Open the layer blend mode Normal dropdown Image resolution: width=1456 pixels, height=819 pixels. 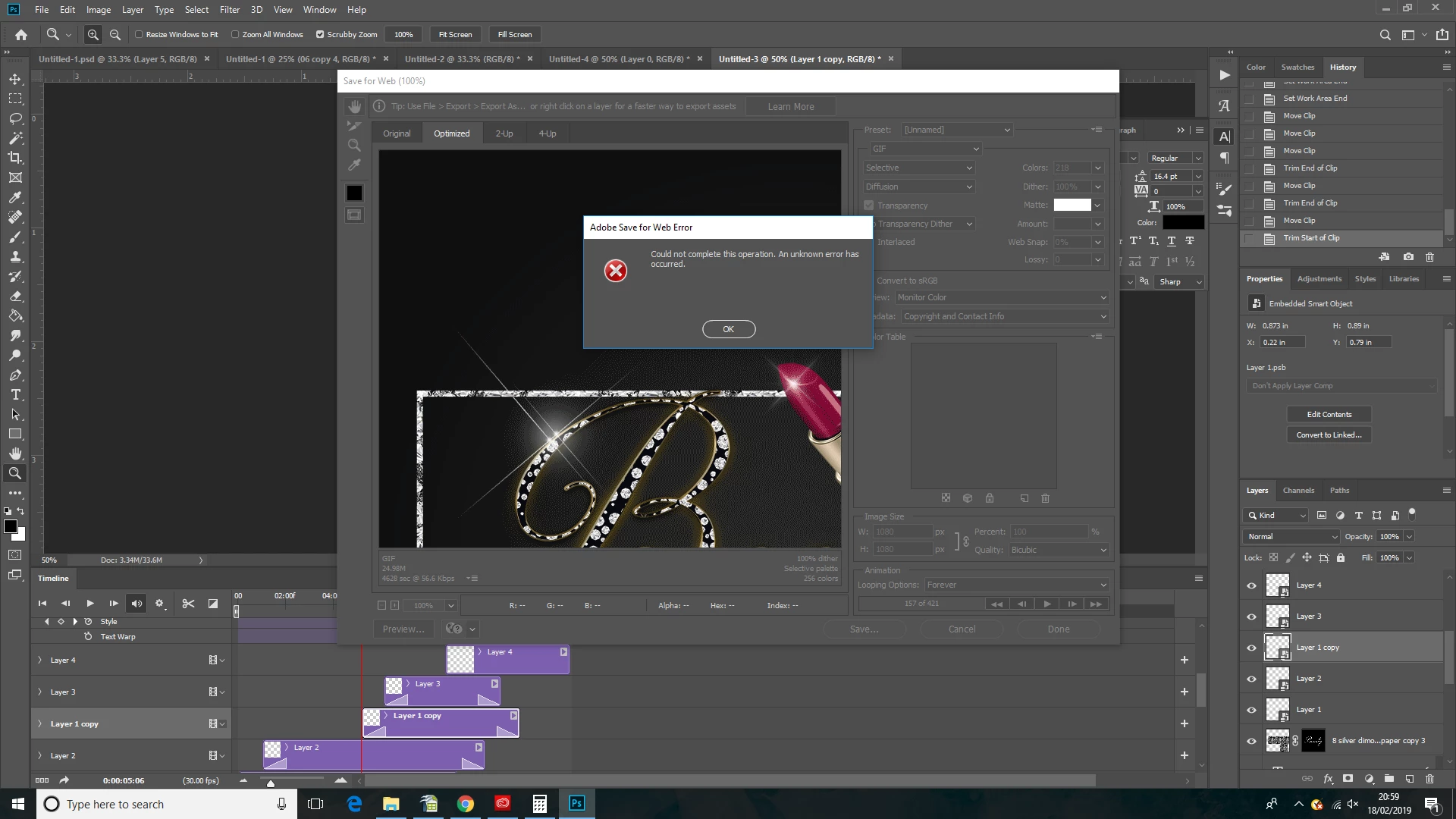point(1292,537)
